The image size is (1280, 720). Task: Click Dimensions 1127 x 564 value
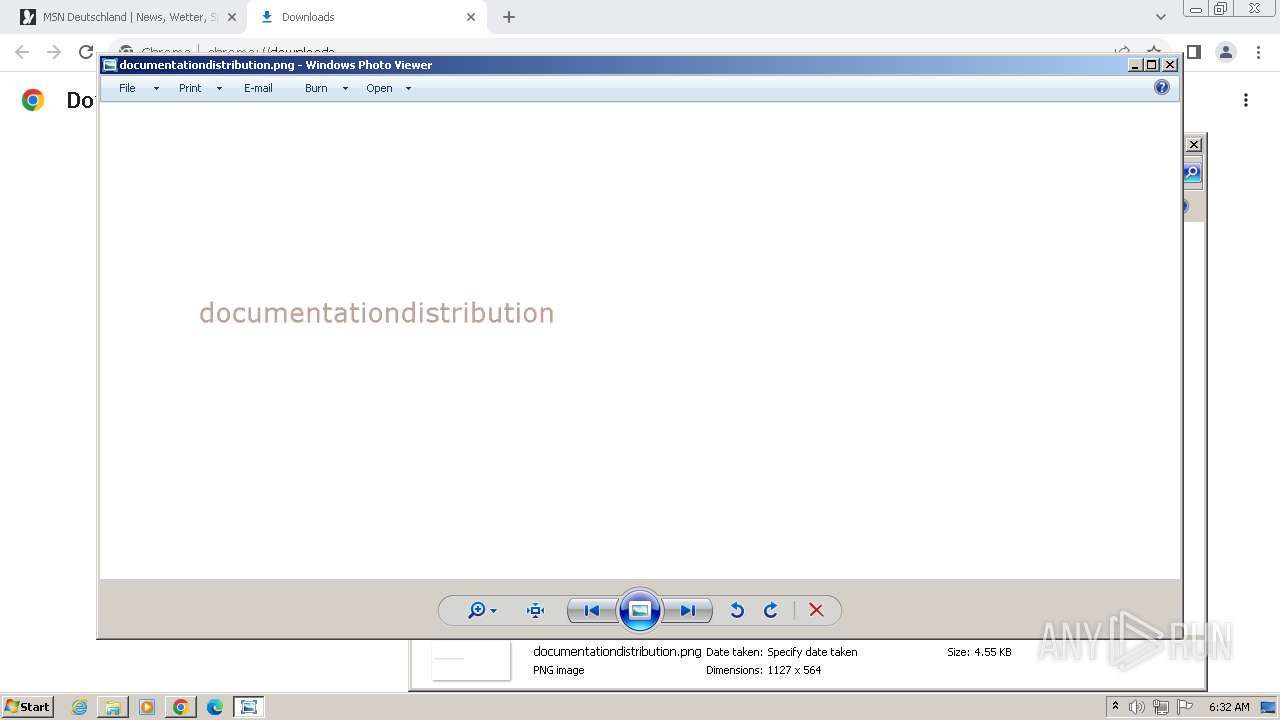(x=794, y=670)
